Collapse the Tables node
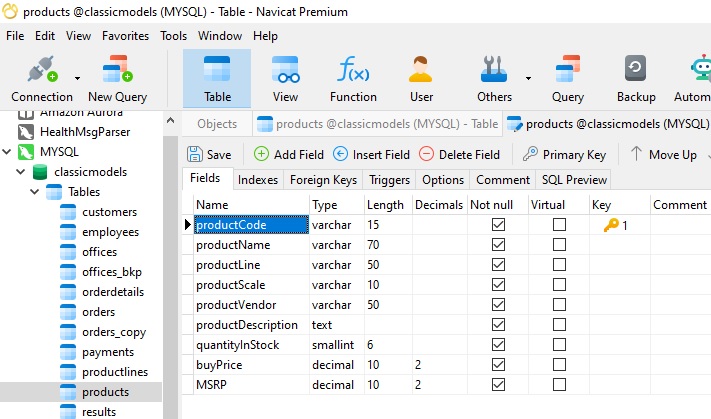711x419 pixels. (34, 192)
